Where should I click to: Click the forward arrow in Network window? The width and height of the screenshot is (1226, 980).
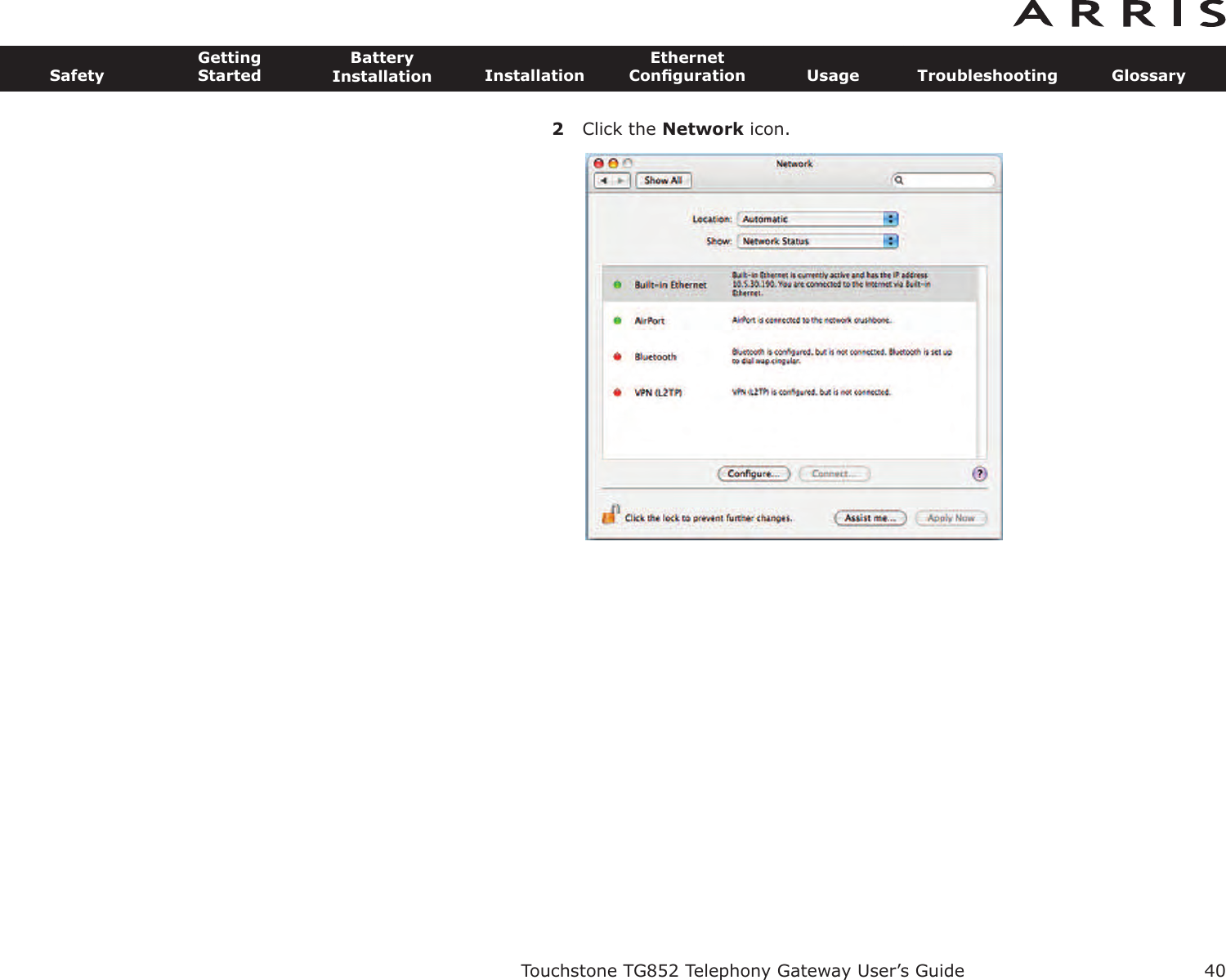tap(621, 181)
